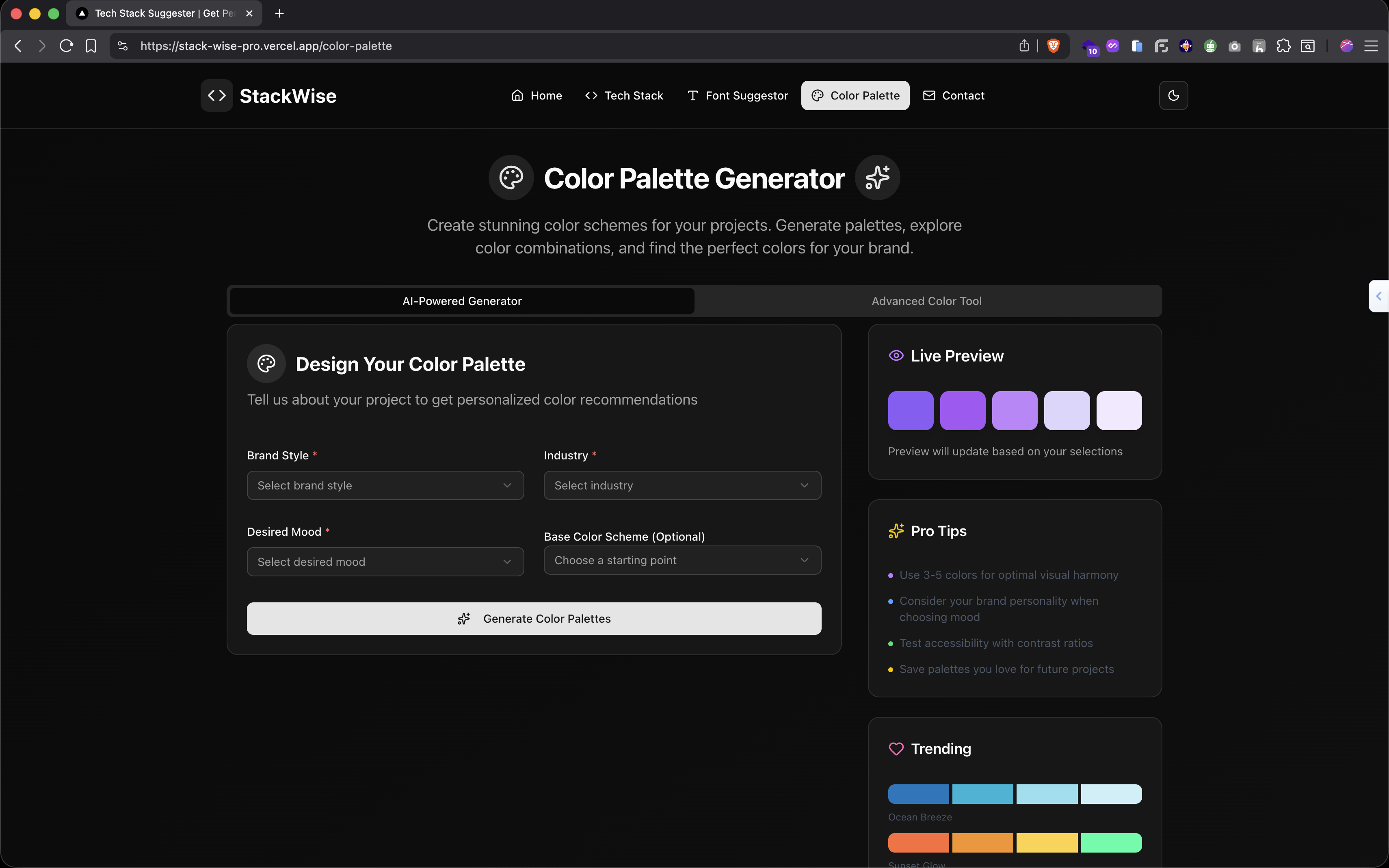
Task: Open the Select brand style dropdown
Action: click(385, 486)
